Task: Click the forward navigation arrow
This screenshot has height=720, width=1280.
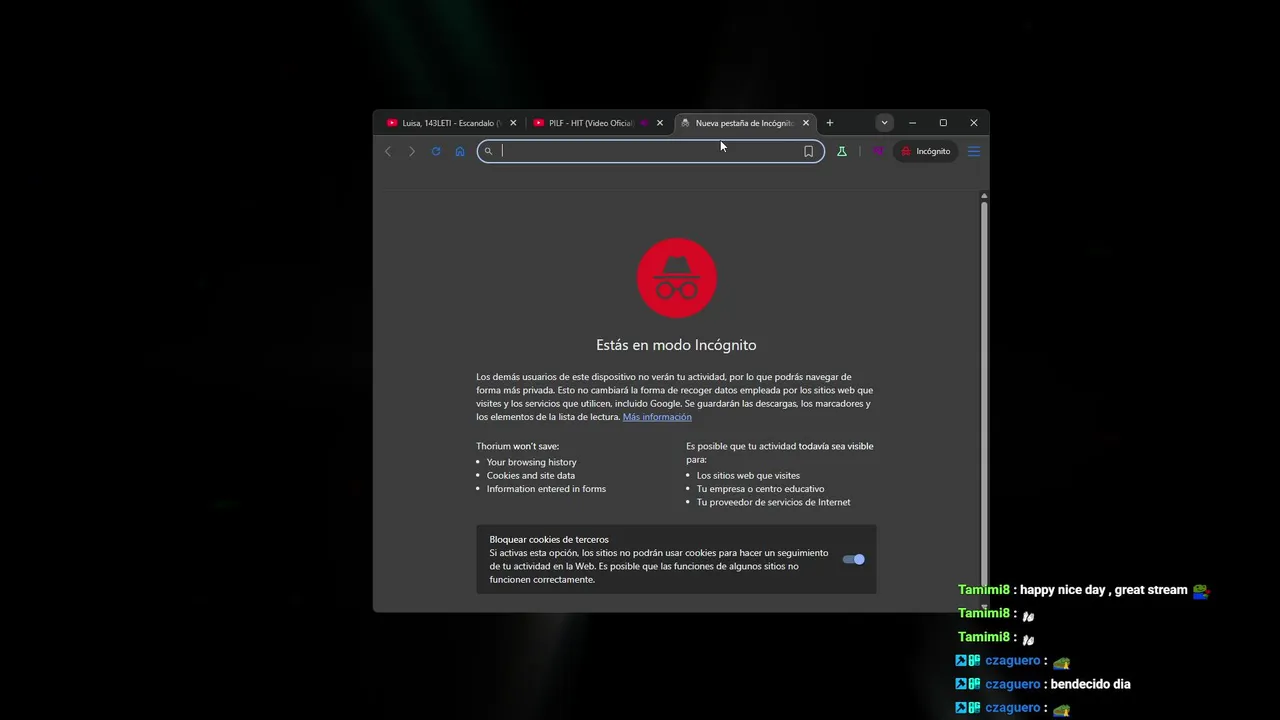Action: pos(411,151)
